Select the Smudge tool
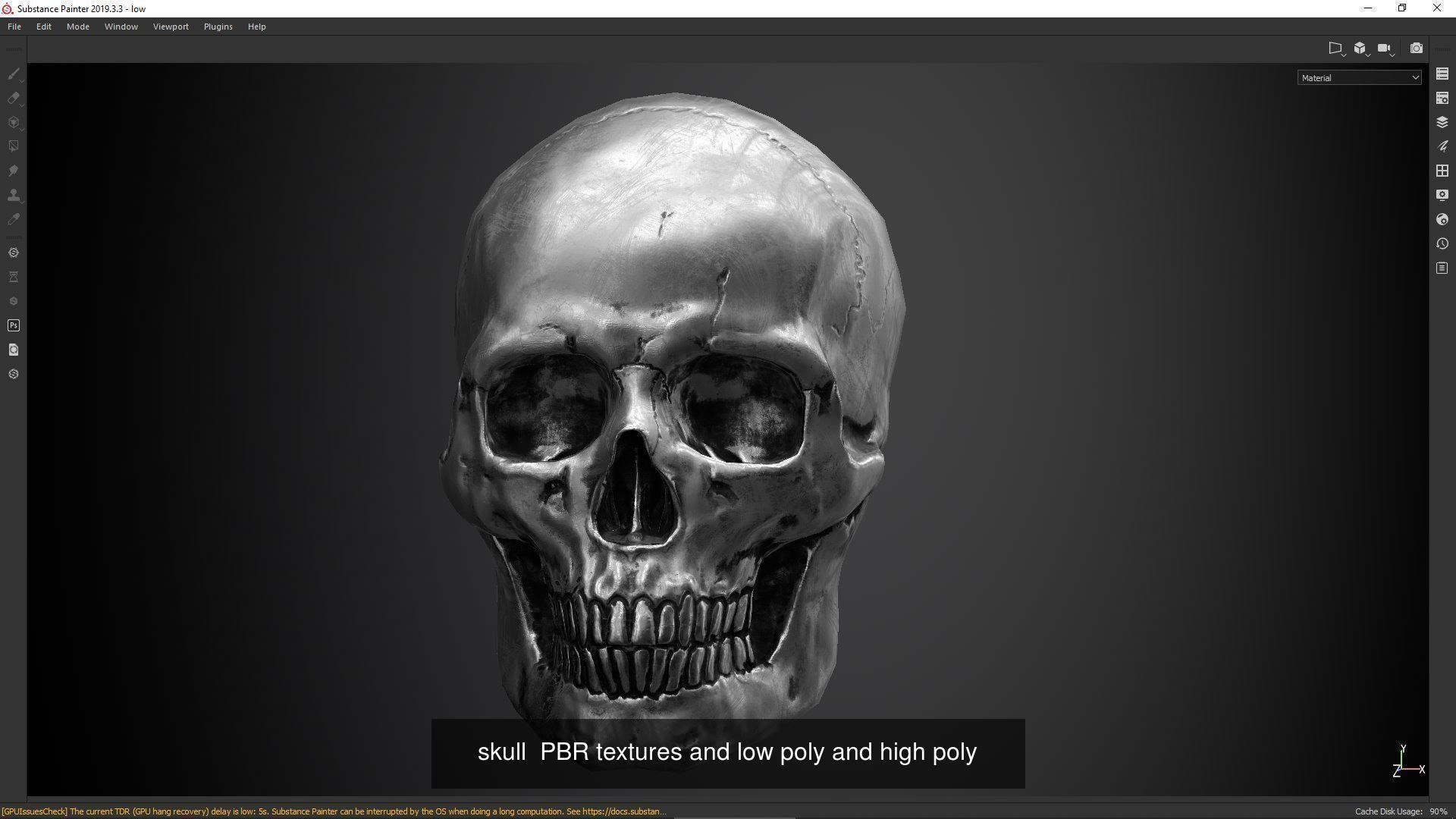 (x=13, y=171)
